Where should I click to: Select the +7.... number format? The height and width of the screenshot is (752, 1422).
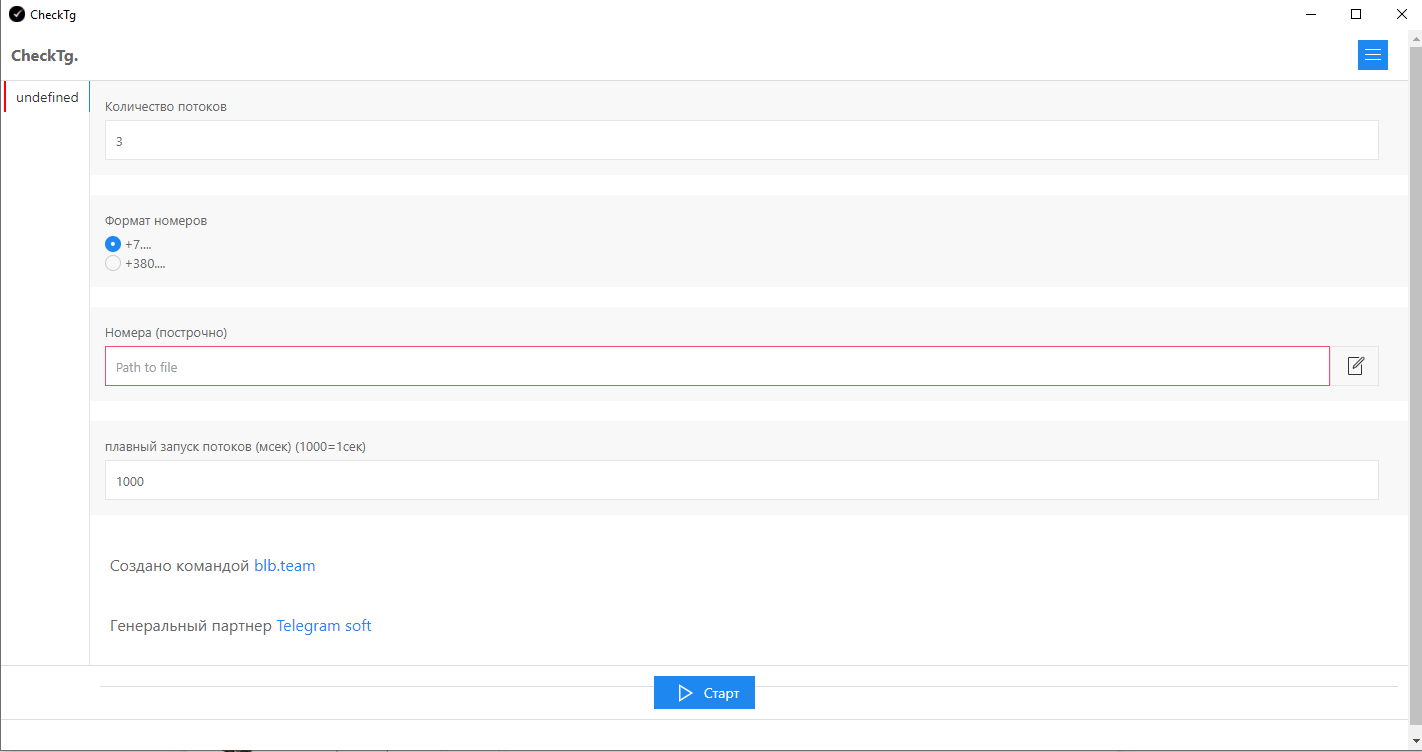coord(113,244)
